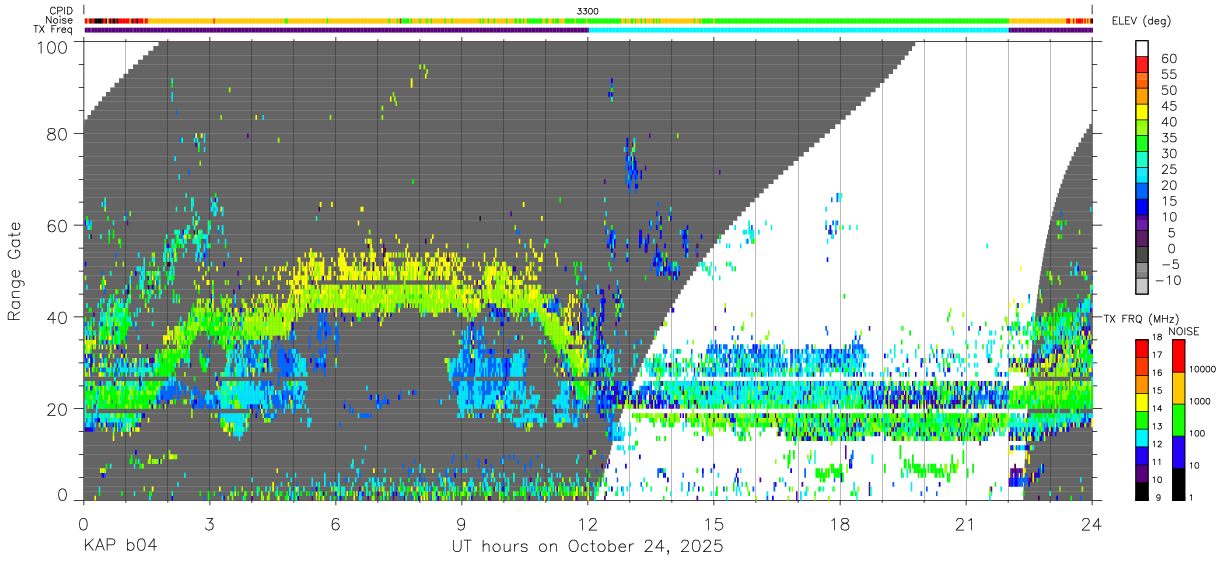1228x567 pixels.
Task: Click the 45 label on ELEV colorbar
Action: (x=1168, y=105)
